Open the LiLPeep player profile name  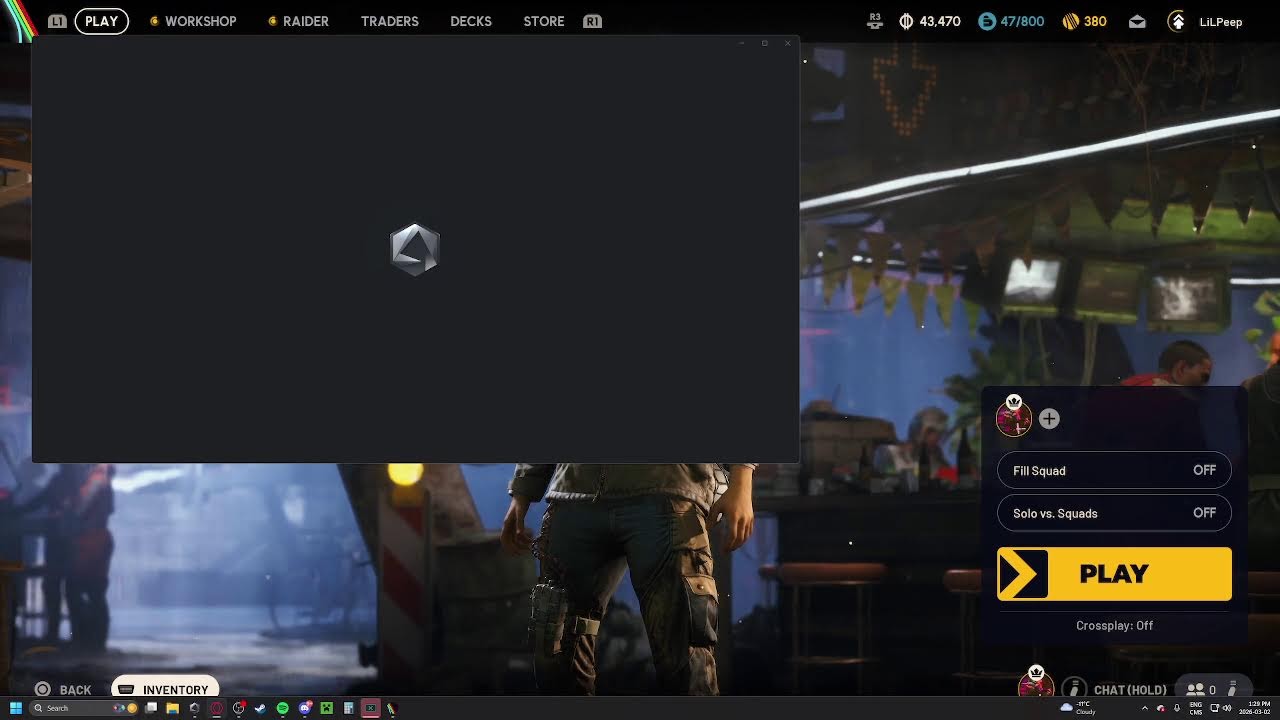click(x=1220, y=22)
